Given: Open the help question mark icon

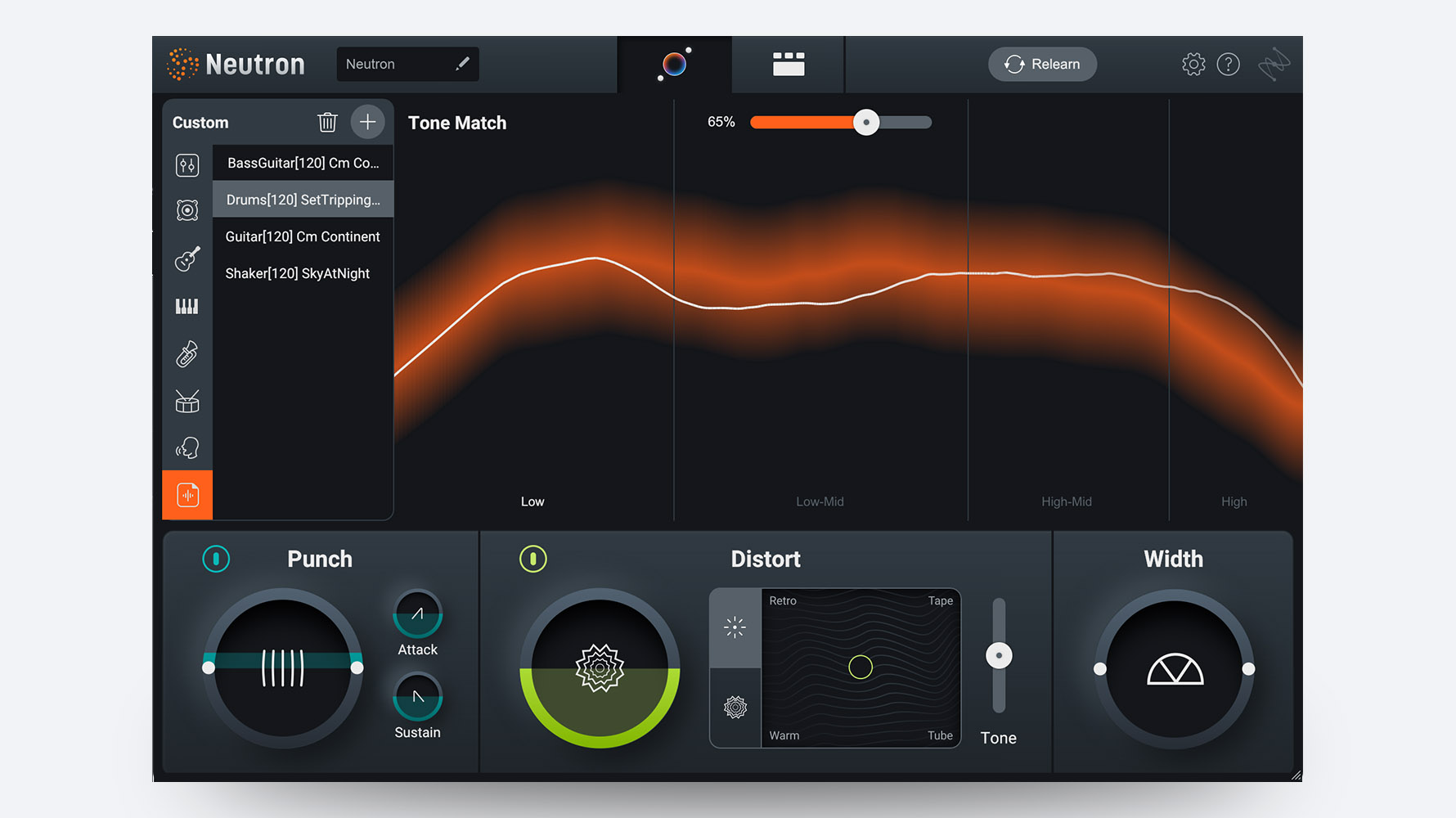Looking at the screenshot, I should pos(1228,64).
